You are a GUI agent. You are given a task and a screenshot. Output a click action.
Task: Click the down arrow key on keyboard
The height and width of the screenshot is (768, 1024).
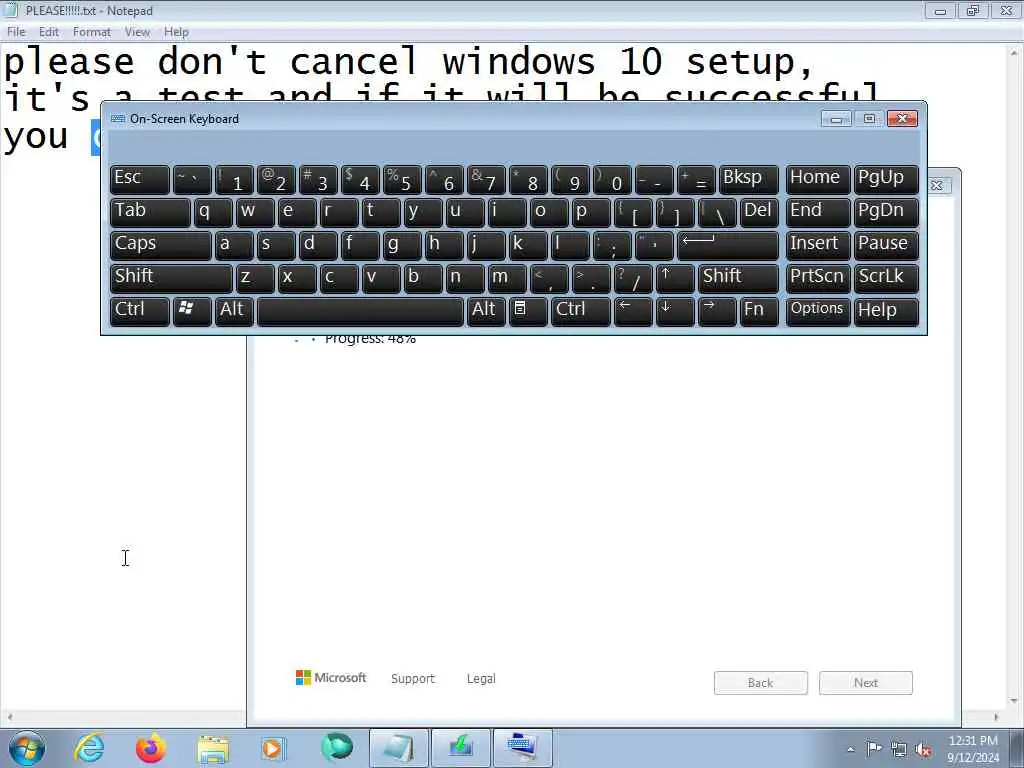tap(675, 310)
